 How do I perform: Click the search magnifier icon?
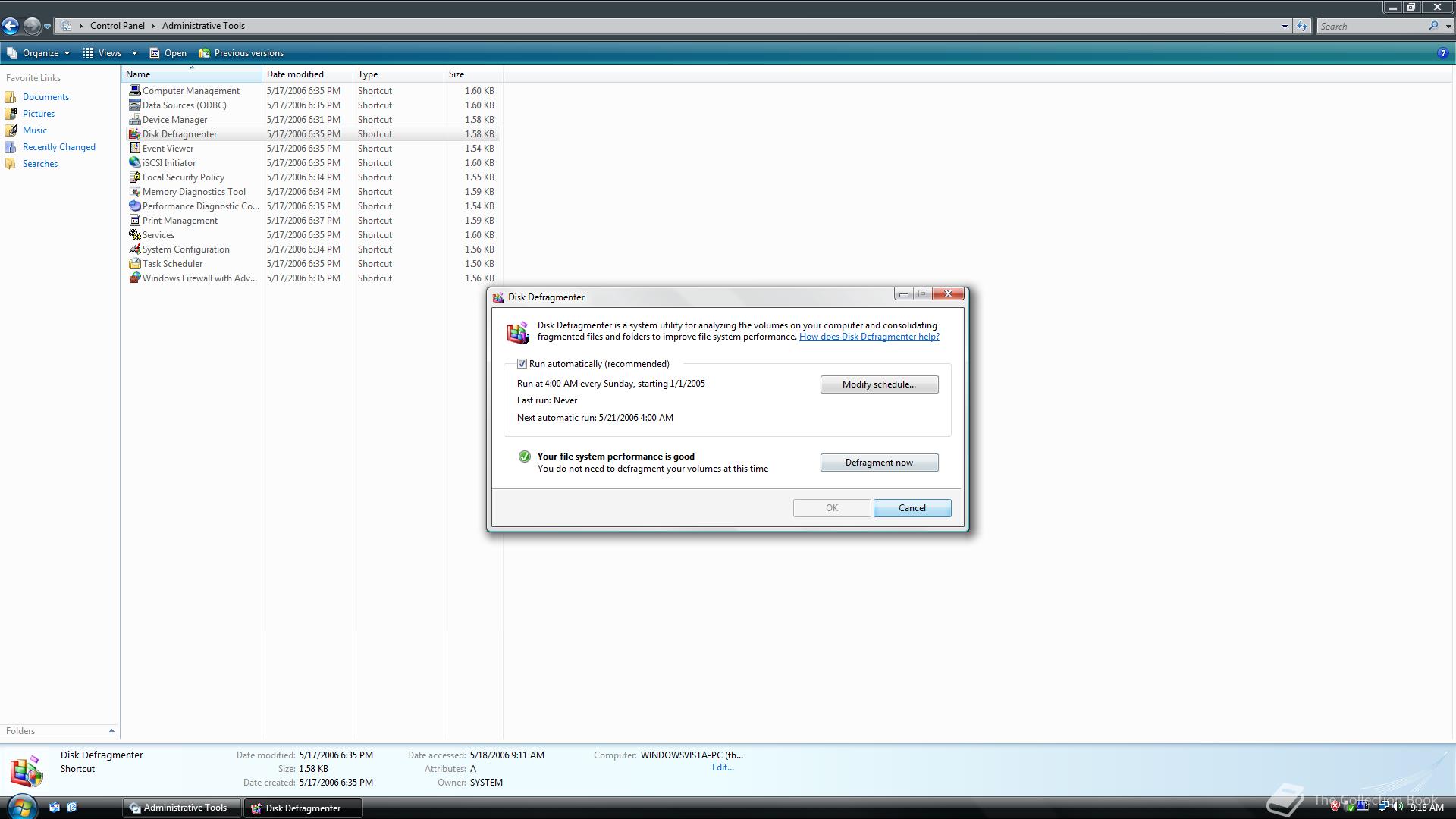pos(1433,26)
